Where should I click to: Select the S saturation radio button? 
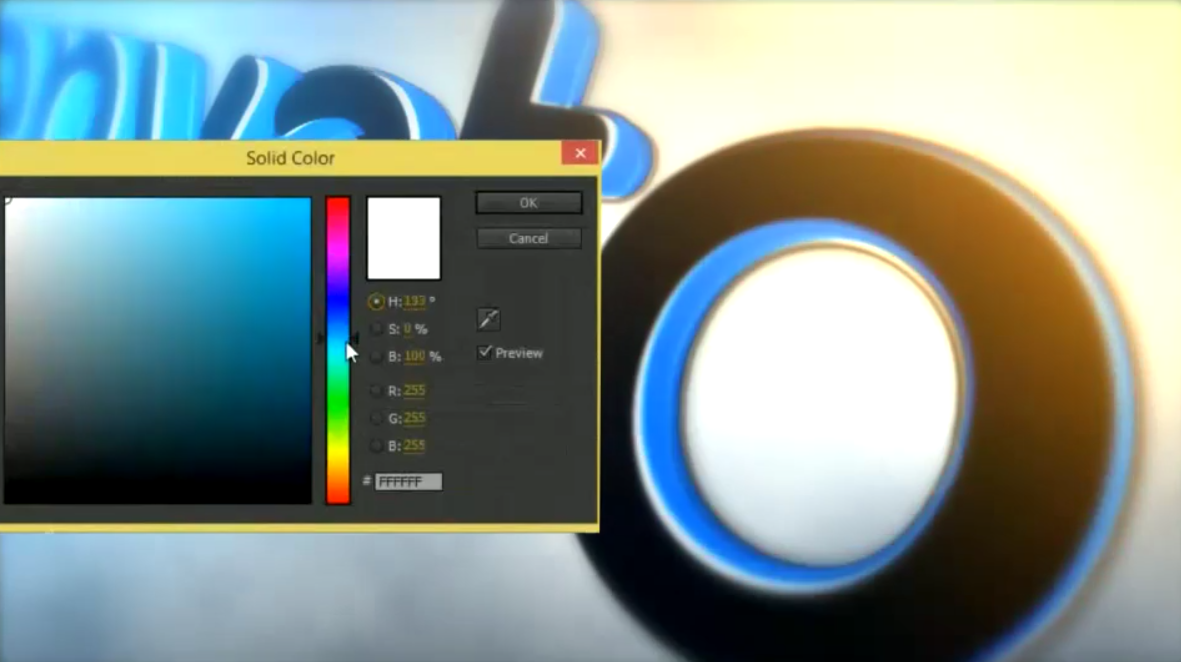point(376,329)
